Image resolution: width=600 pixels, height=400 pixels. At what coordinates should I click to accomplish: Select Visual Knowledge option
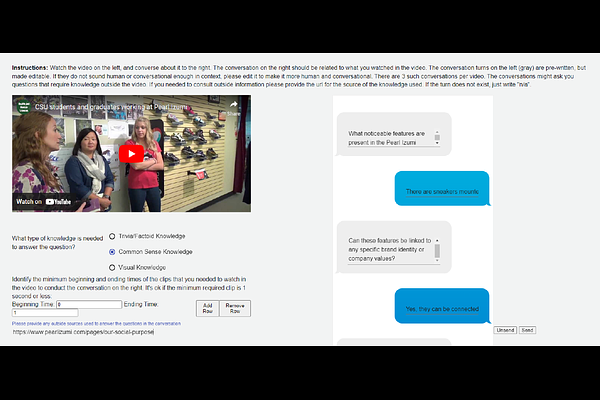click(x=112, y=268)
